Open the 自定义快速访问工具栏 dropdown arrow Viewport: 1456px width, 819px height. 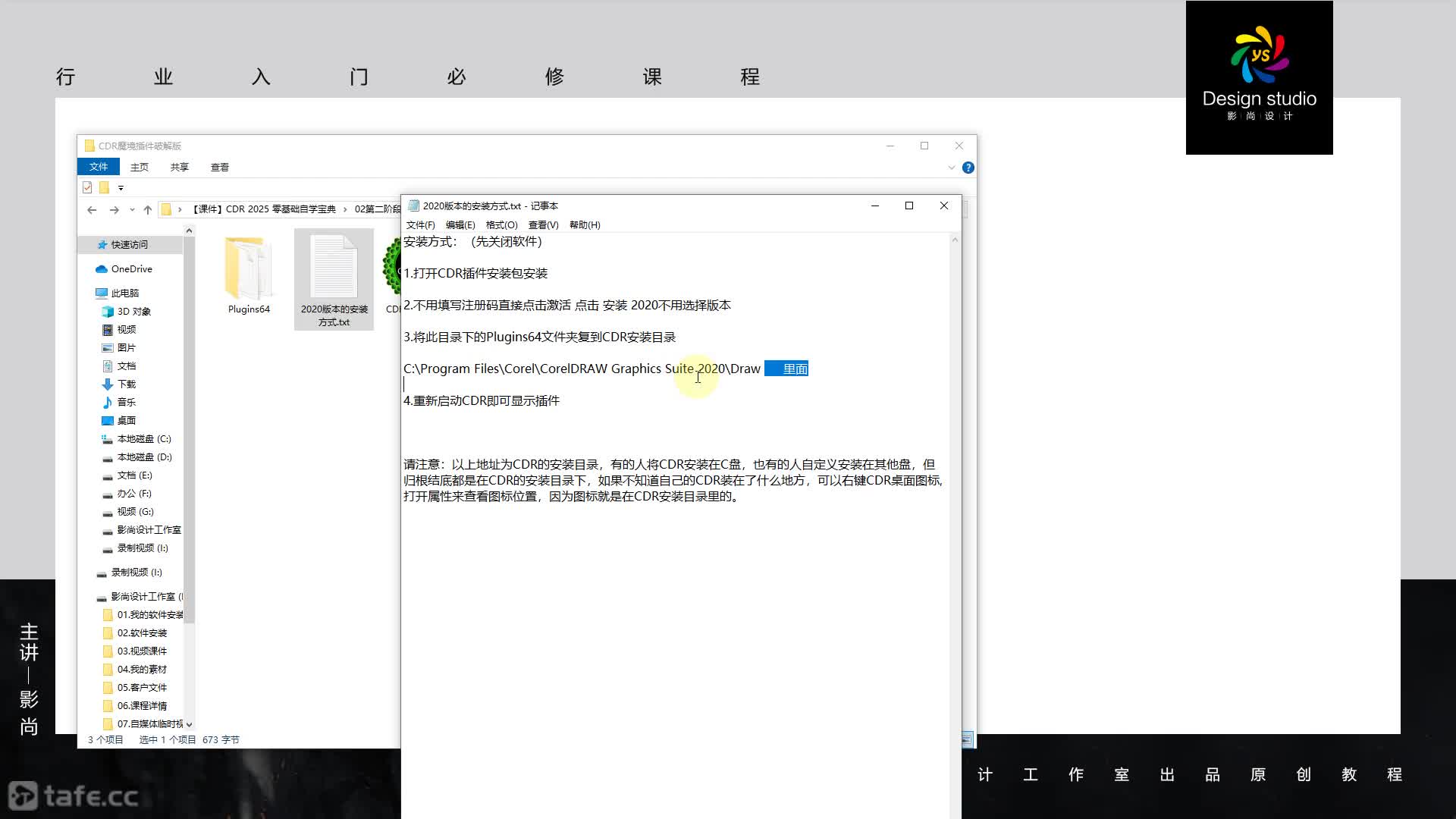pyautogui.click(x=121, y=188)
